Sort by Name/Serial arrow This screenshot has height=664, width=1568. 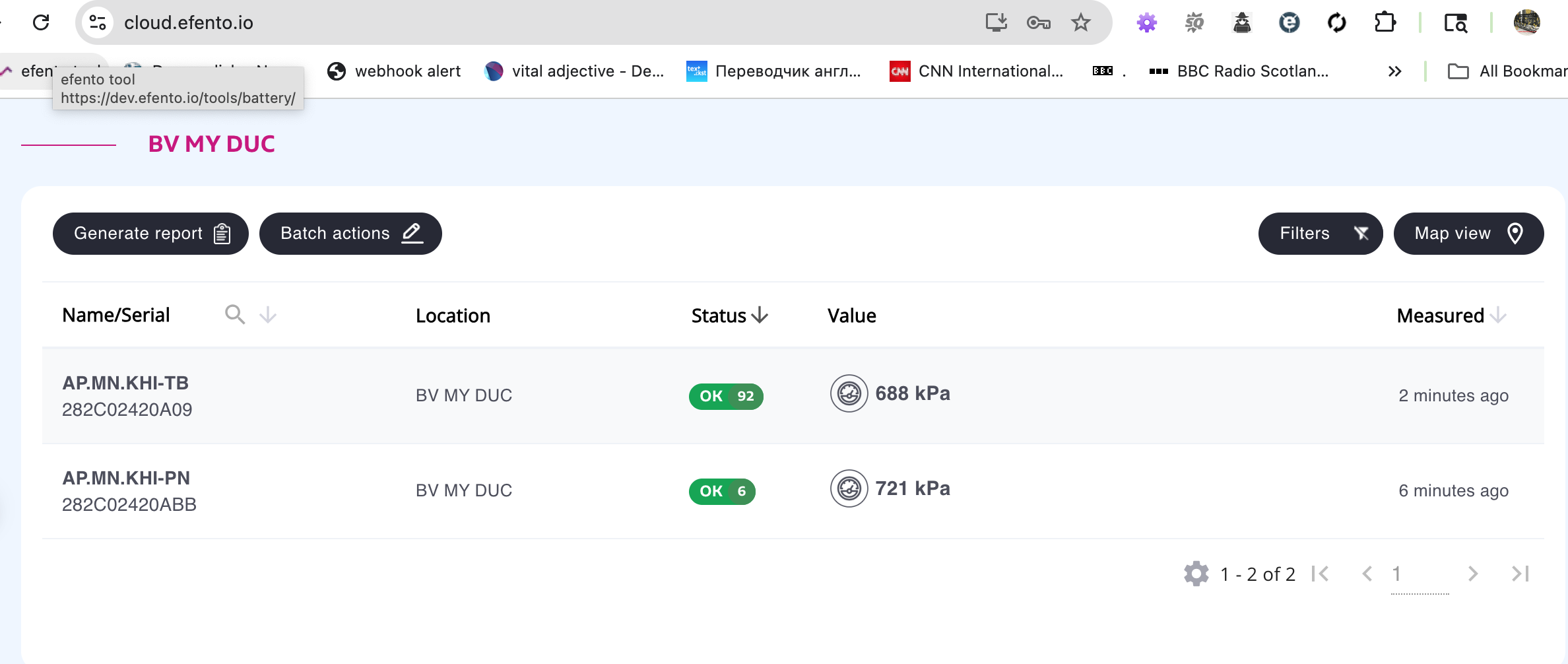point(267,315)
